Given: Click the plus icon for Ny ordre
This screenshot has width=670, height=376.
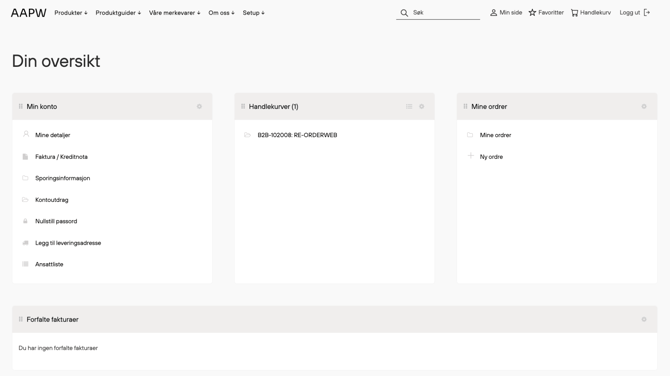Looking at the screenshot, I should pos(470,156).
